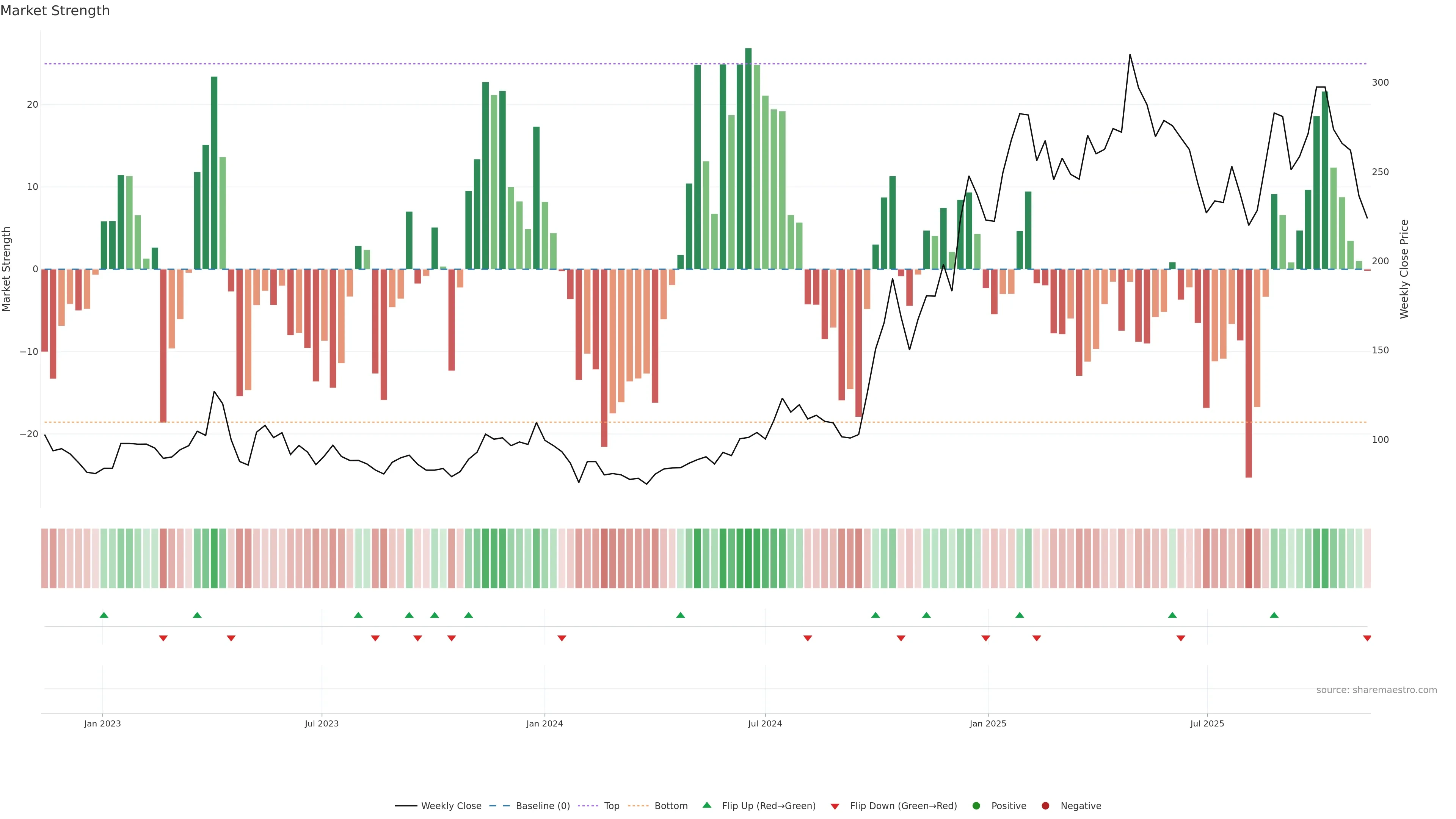Click the Market Strength chart title
The height and width of the screenshot is (819, 1456).
[55, 11]
